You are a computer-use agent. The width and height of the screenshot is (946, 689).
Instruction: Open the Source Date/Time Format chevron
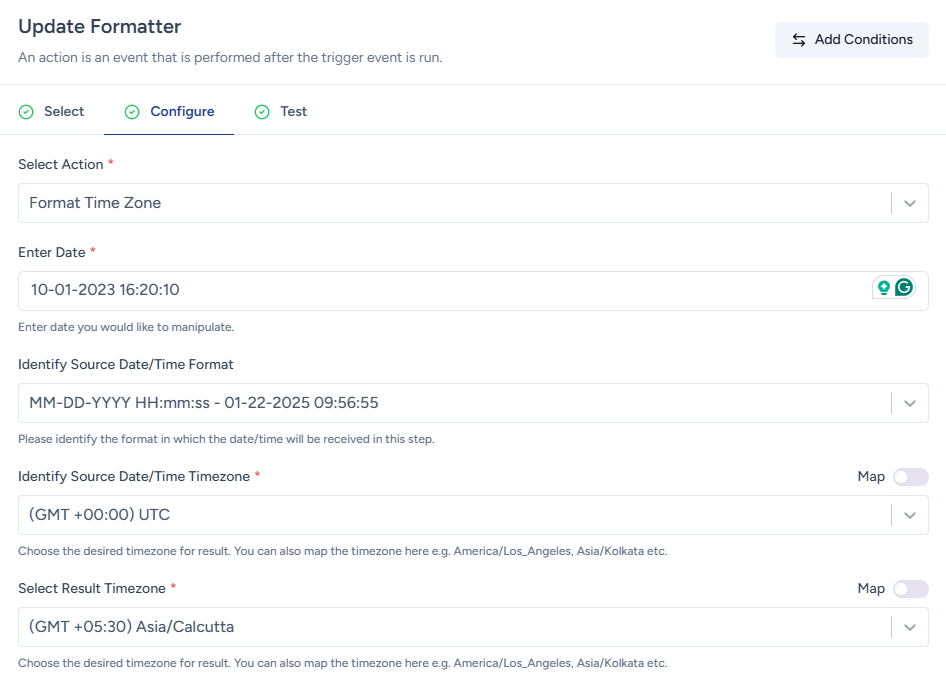(x=909, y=403)
